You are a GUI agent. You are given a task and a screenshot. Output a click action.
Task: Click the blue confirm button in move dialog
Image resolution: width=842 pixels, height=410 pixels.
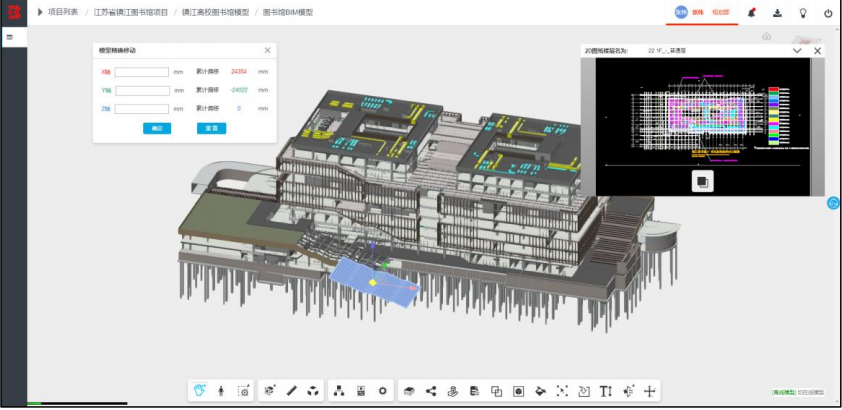click(x=157, y=128)
